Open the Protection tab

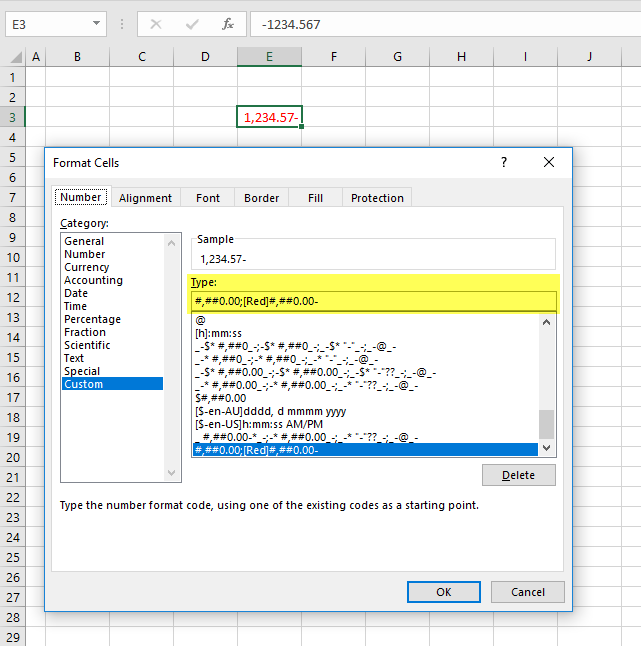pos(377,198)
